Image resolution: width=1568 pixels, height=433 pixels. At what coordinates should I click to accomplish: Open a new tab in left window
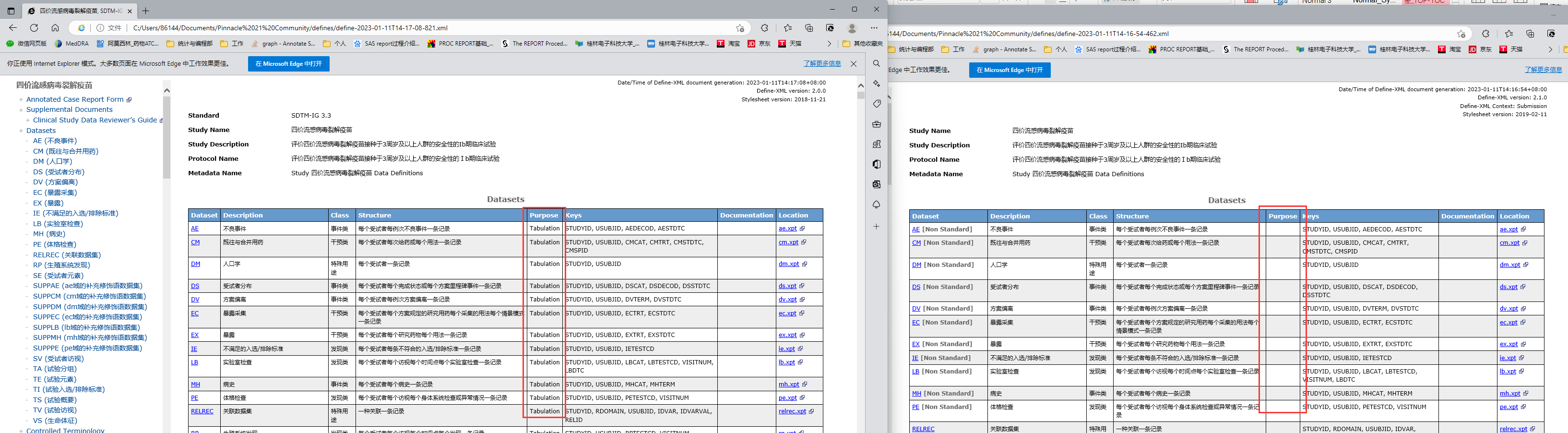point(145,11)
